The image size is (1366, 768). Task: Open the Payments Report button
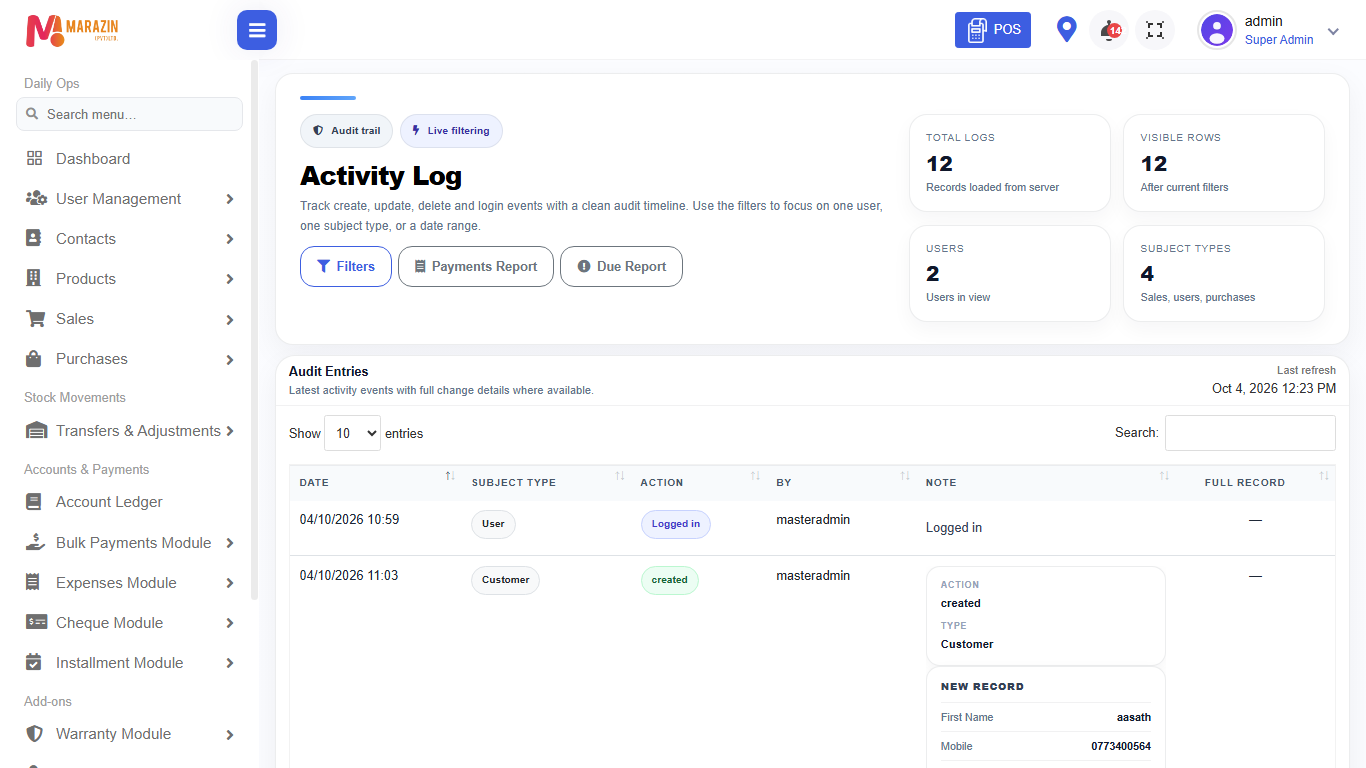476,267
